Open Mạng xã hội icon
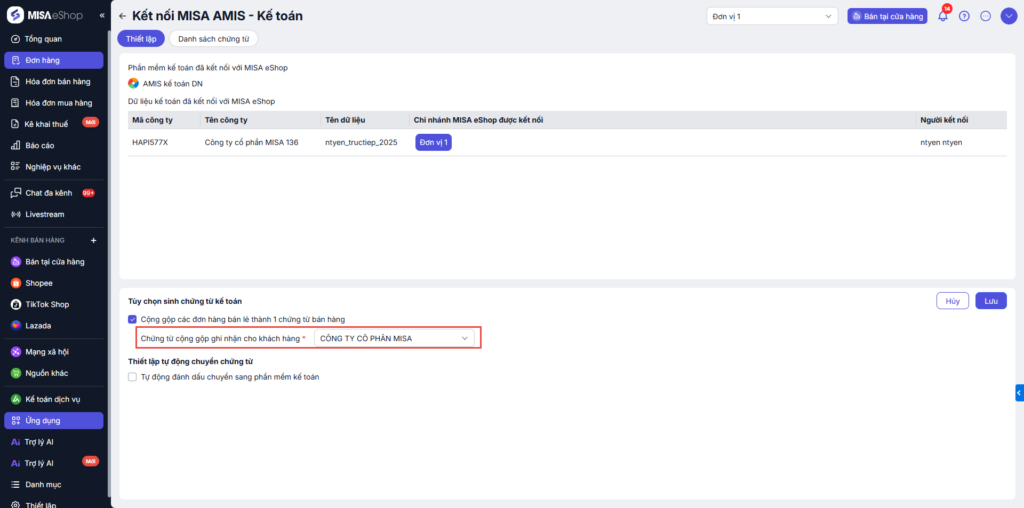Screen dimensions: 1024x508 pyautogui.click(x=16, y=352)
